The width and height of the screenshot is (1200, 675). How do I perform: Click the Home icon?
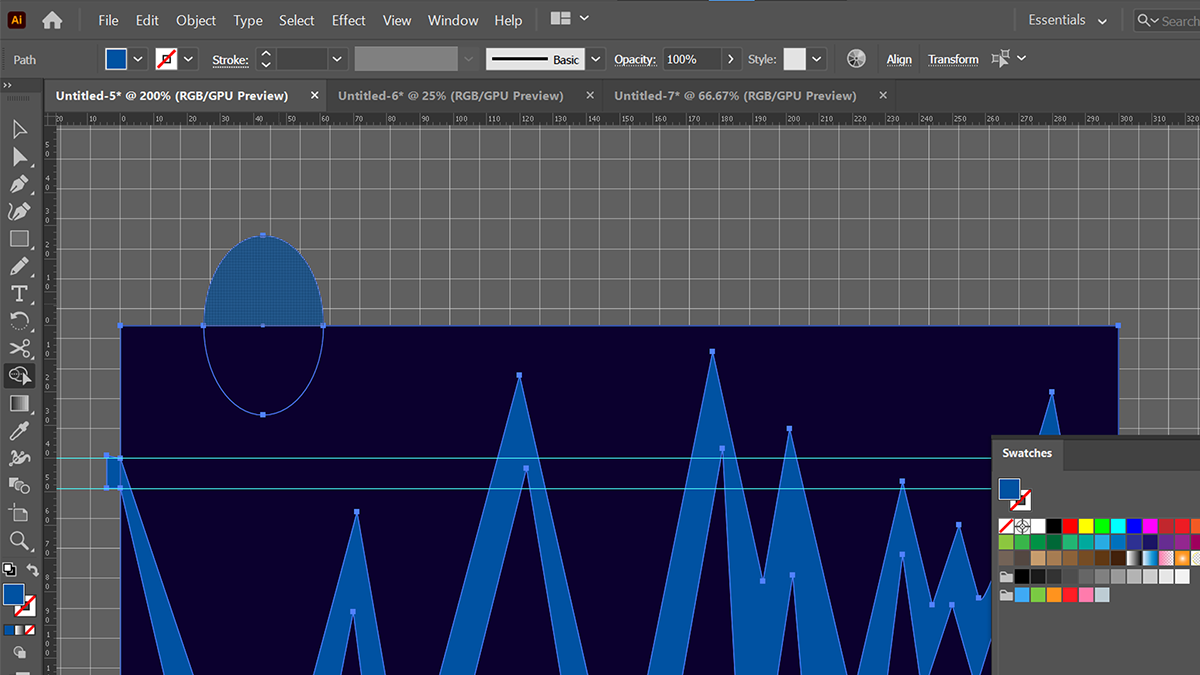(52, 20)
